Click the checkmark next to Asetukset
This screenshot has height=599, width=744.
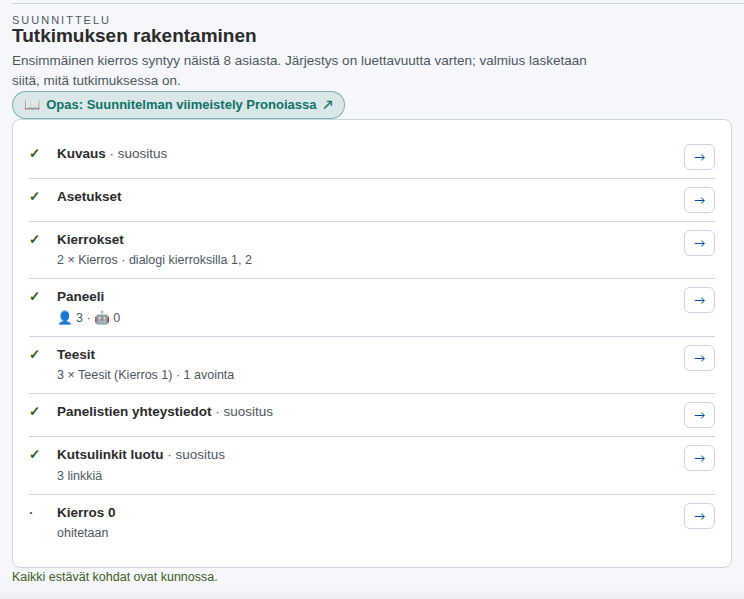(34, 196)
